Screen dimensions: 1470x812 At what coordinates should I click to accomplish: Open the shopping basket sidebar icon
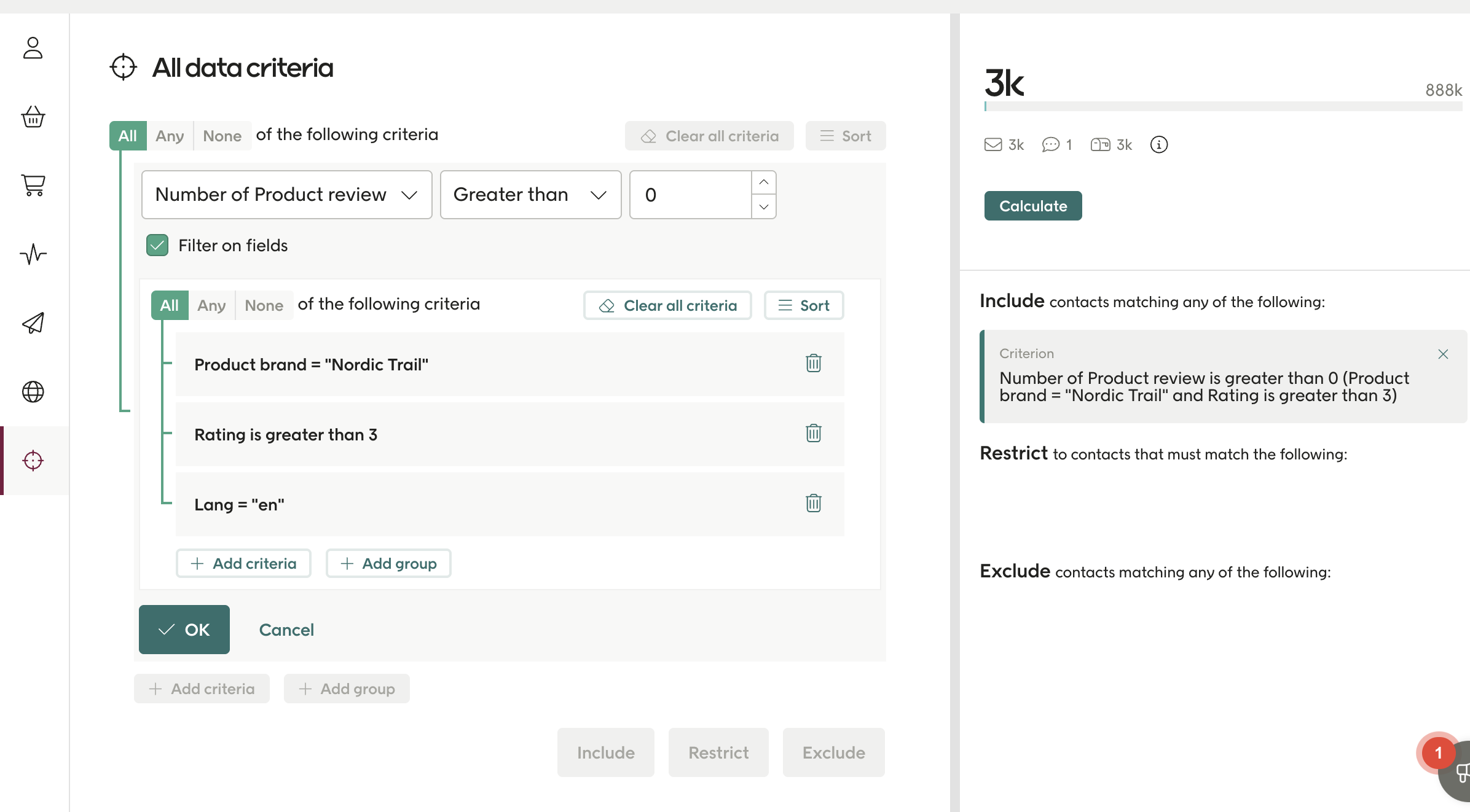point(33,117)
